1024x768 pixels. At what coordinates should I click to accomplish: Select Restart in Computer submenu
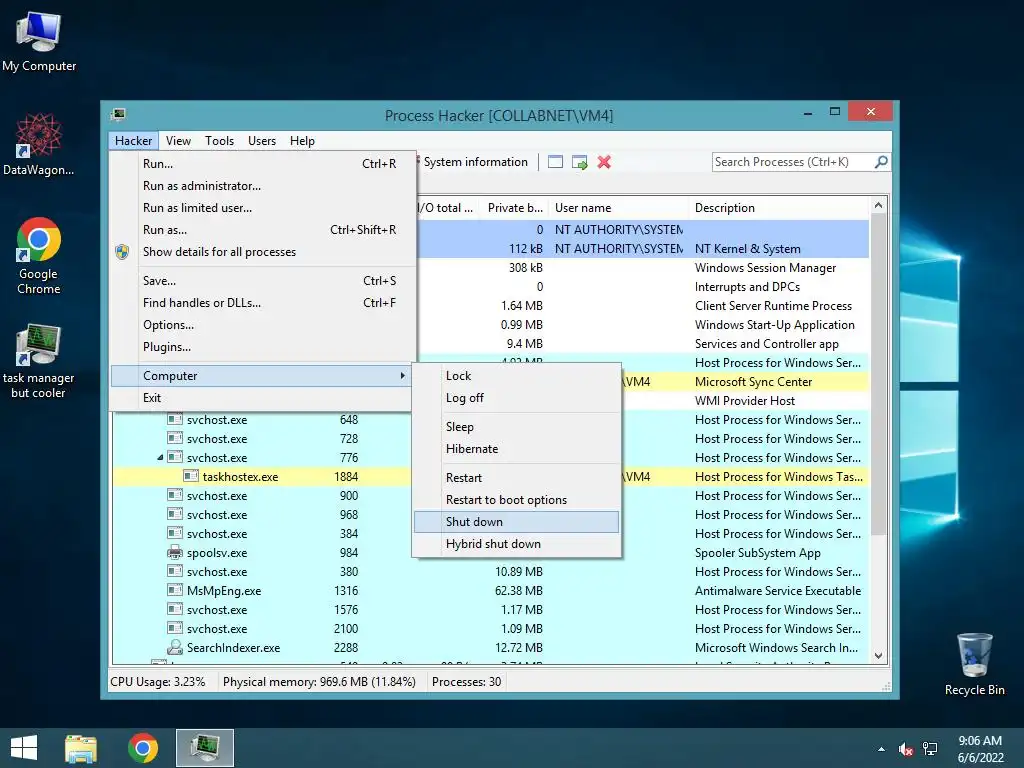click(x=516, y=478)
